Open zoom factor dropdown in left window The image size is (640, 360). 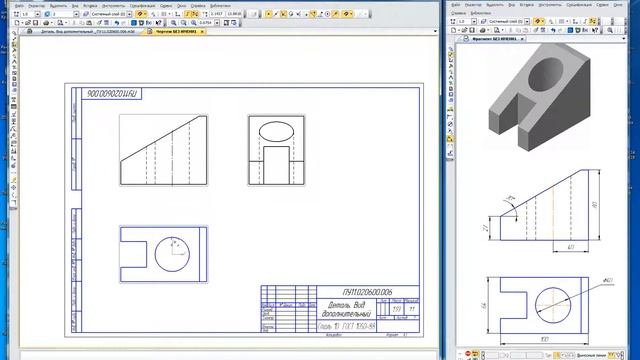[217, 23]
